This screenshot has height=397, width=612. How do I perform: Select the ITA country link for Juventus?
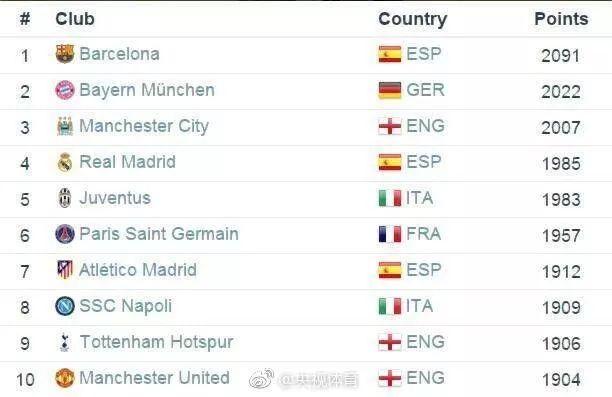point(420,198)
